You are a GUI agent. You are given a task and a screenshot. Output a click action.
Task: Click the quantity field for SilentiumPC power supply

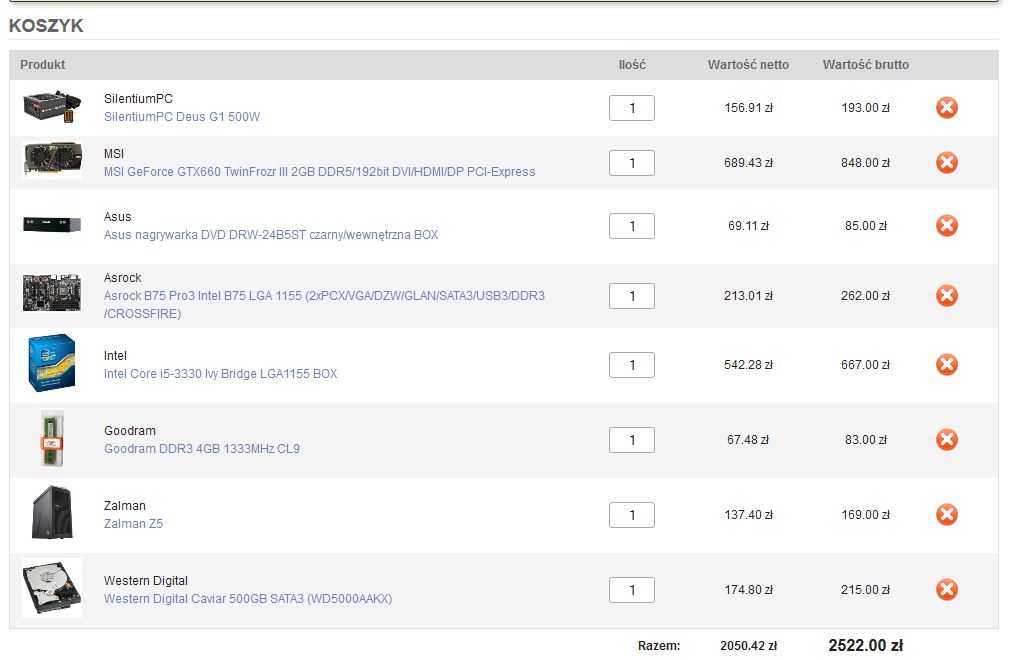click(x=631, y=108)
